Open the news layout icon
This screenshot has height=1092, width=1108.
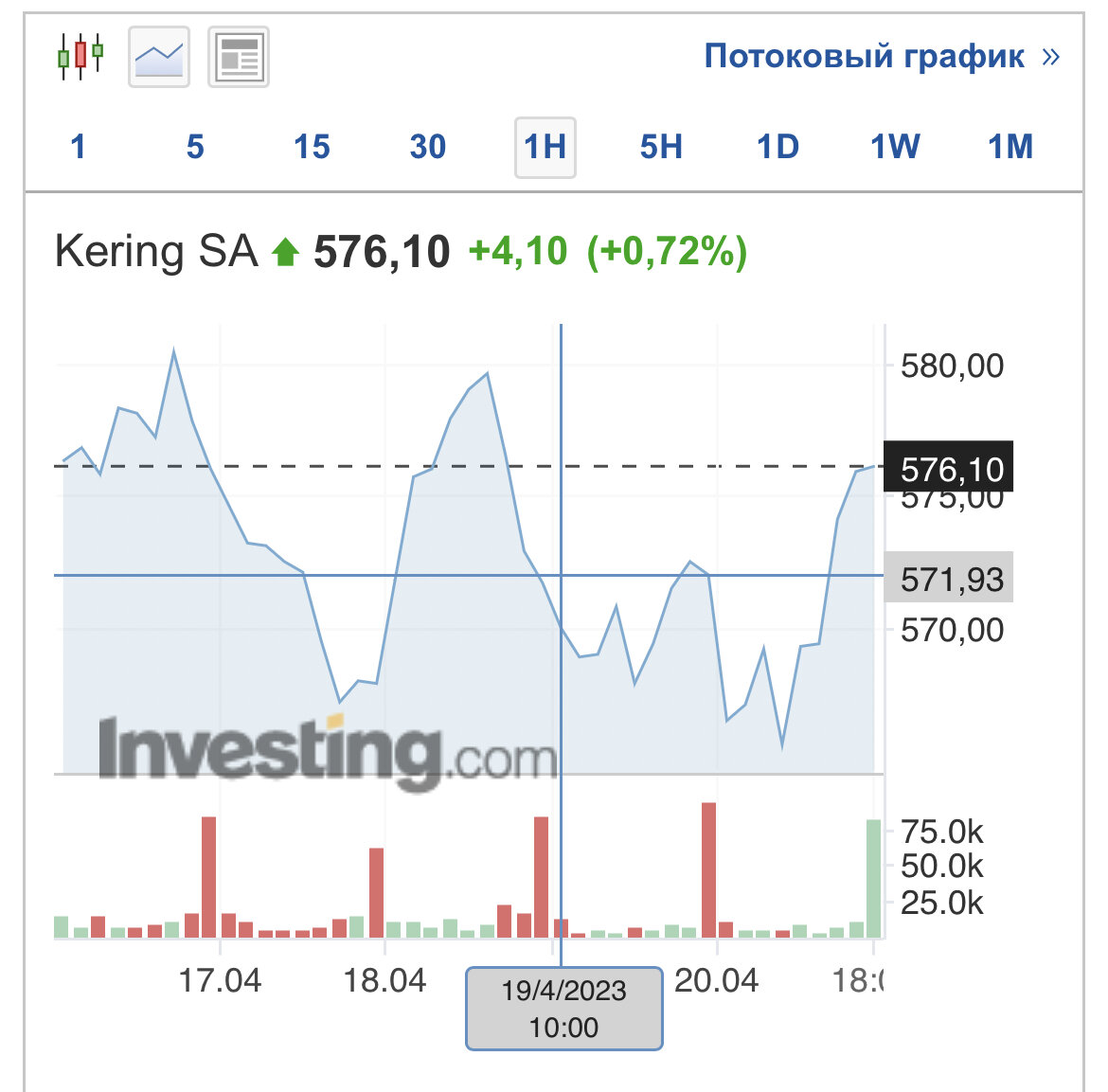click(239, 57)
